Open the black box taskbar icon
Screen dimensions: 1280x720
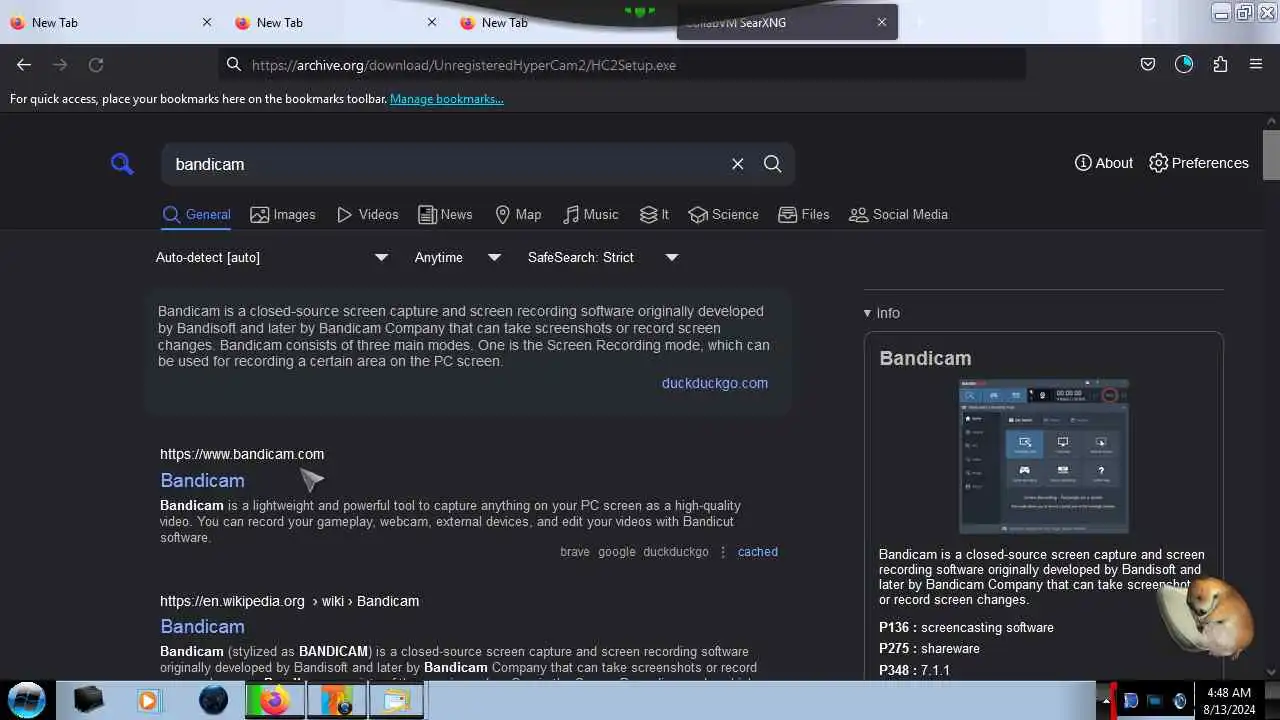click(88, 701)
